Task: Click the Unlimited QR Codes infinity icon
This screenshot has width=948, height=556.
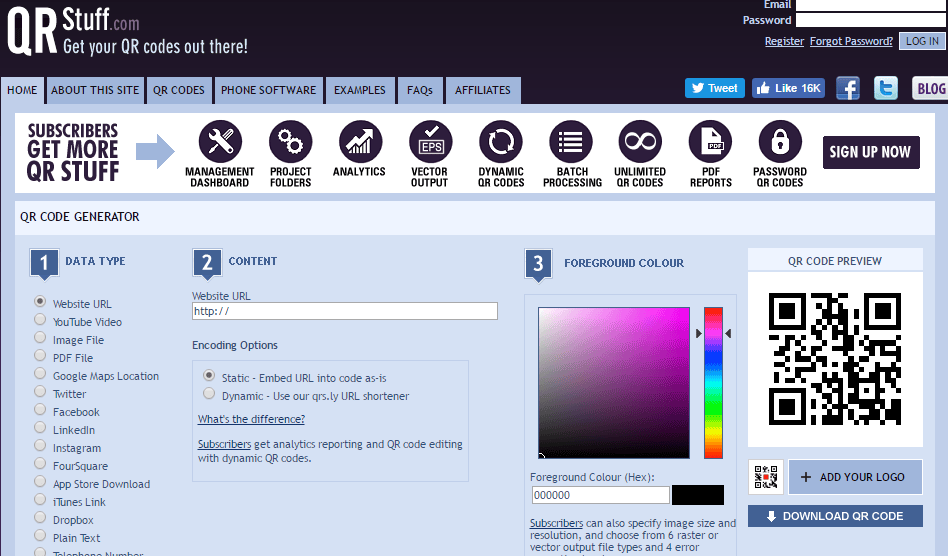Action: pos(640,142)
